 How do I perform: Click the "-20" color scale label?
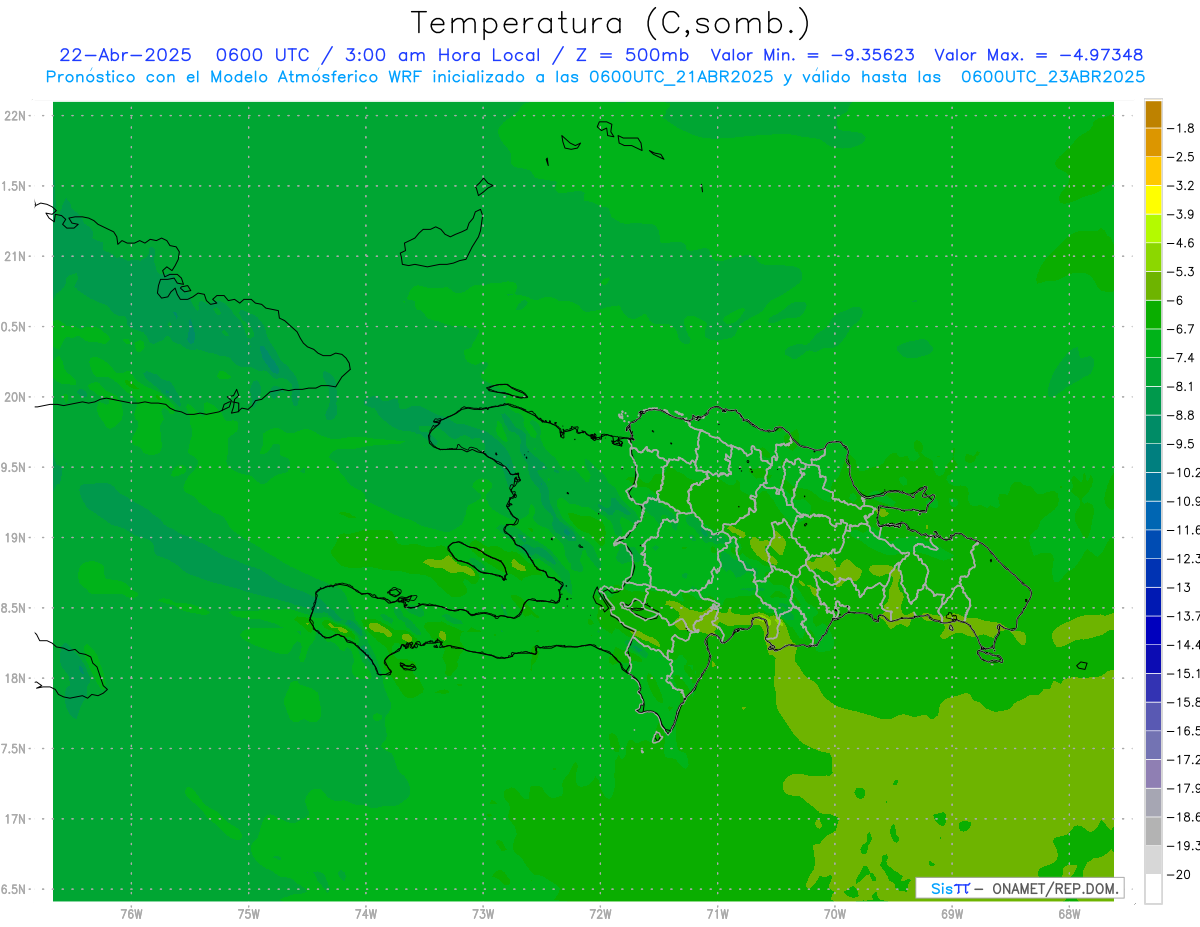(1180, 874)
